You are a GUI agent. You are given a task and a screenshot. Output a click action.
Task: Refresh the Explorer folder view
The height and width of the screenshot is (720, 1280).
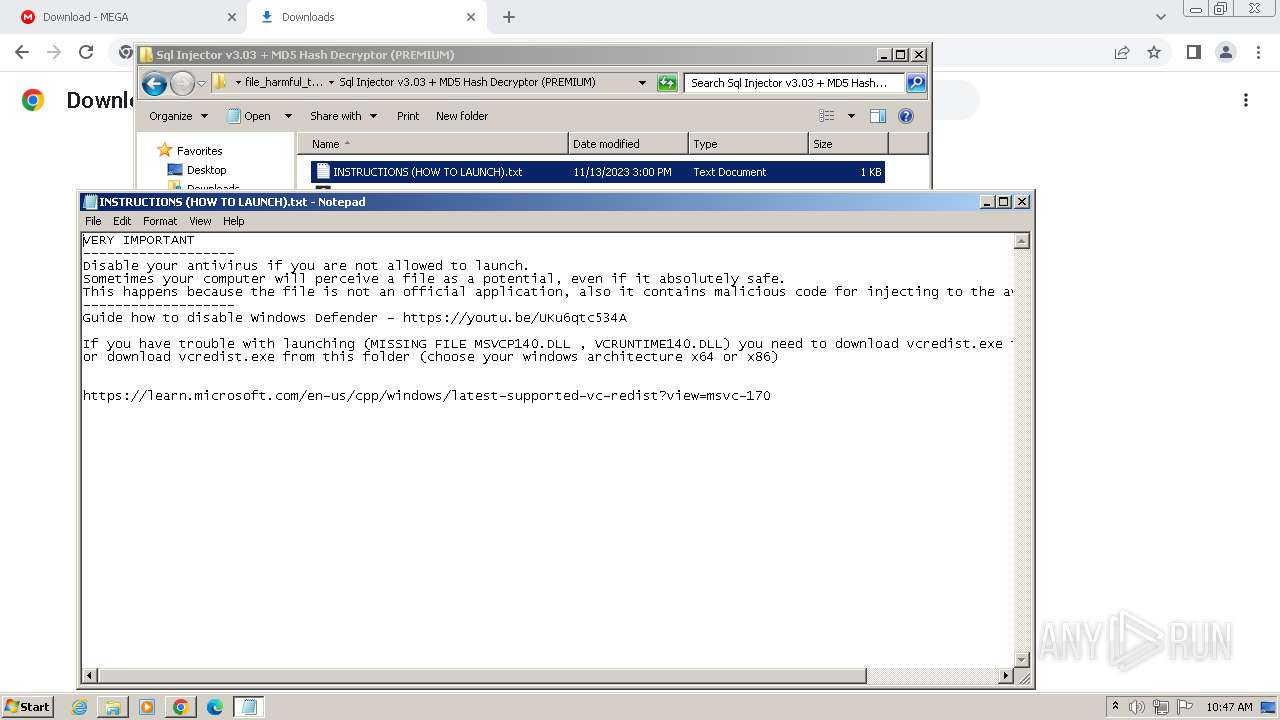pos(667,83)
